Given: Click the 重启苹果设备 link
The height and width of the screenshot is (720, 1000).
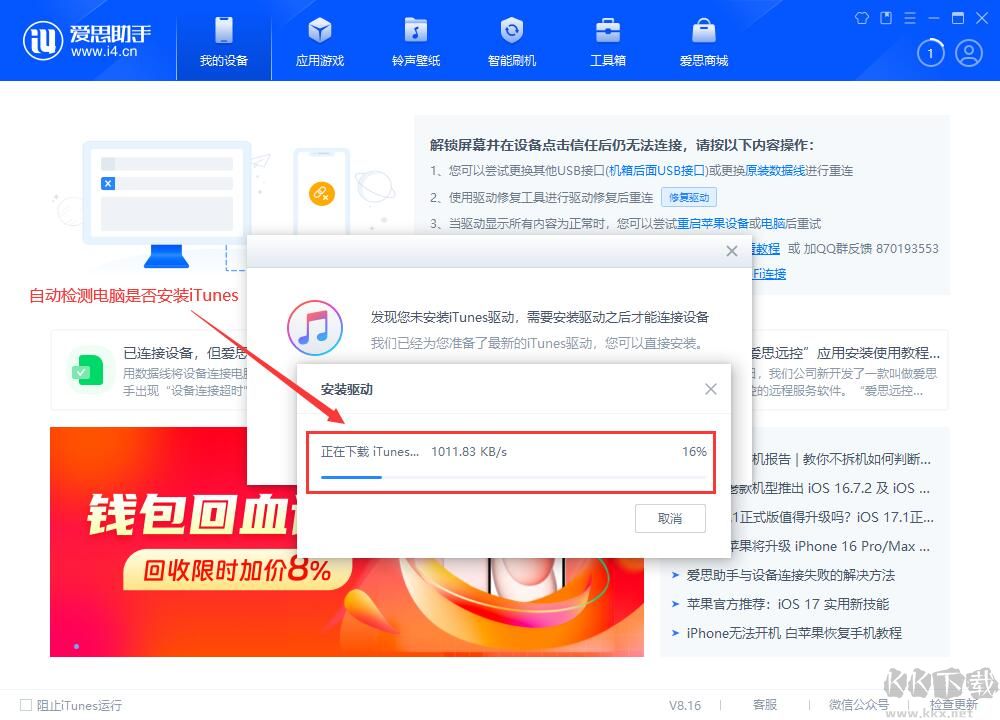Looking at the screenshot, I should (x=712, y=224).
